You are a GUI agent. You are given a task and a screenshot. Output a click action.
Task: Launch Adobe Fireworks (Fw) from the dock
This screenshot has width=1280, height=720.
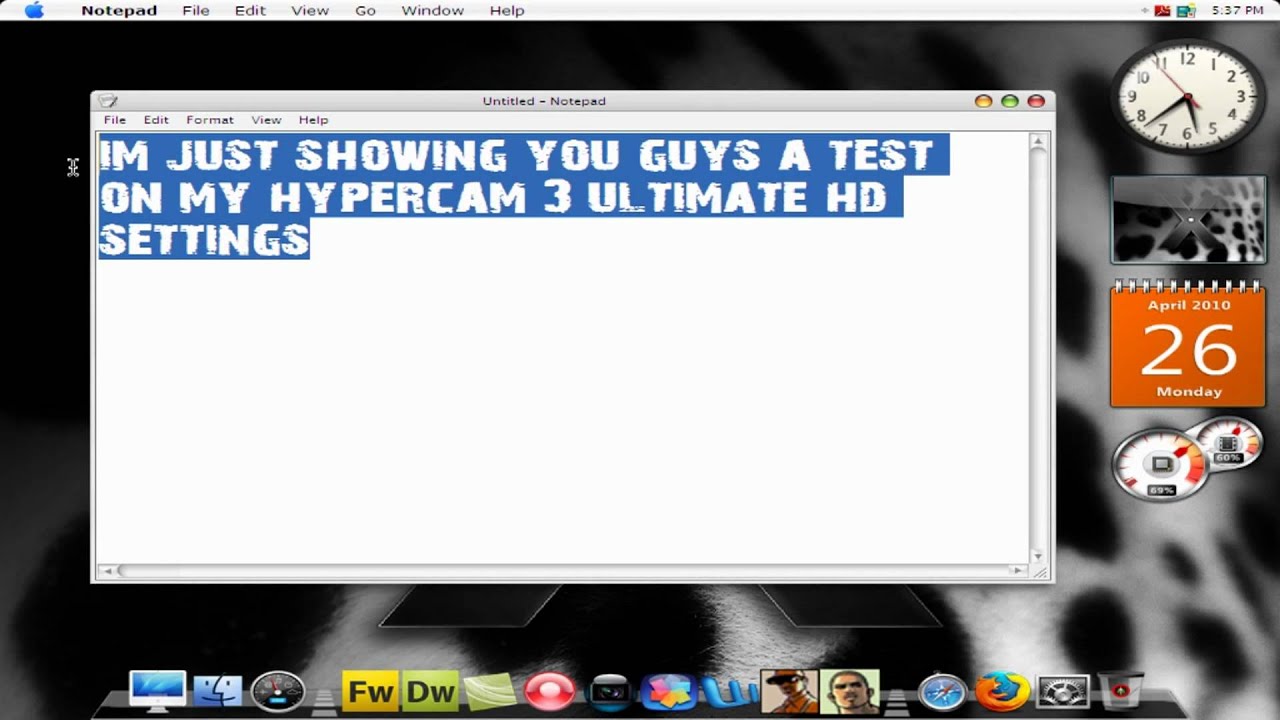click(371, 691)
